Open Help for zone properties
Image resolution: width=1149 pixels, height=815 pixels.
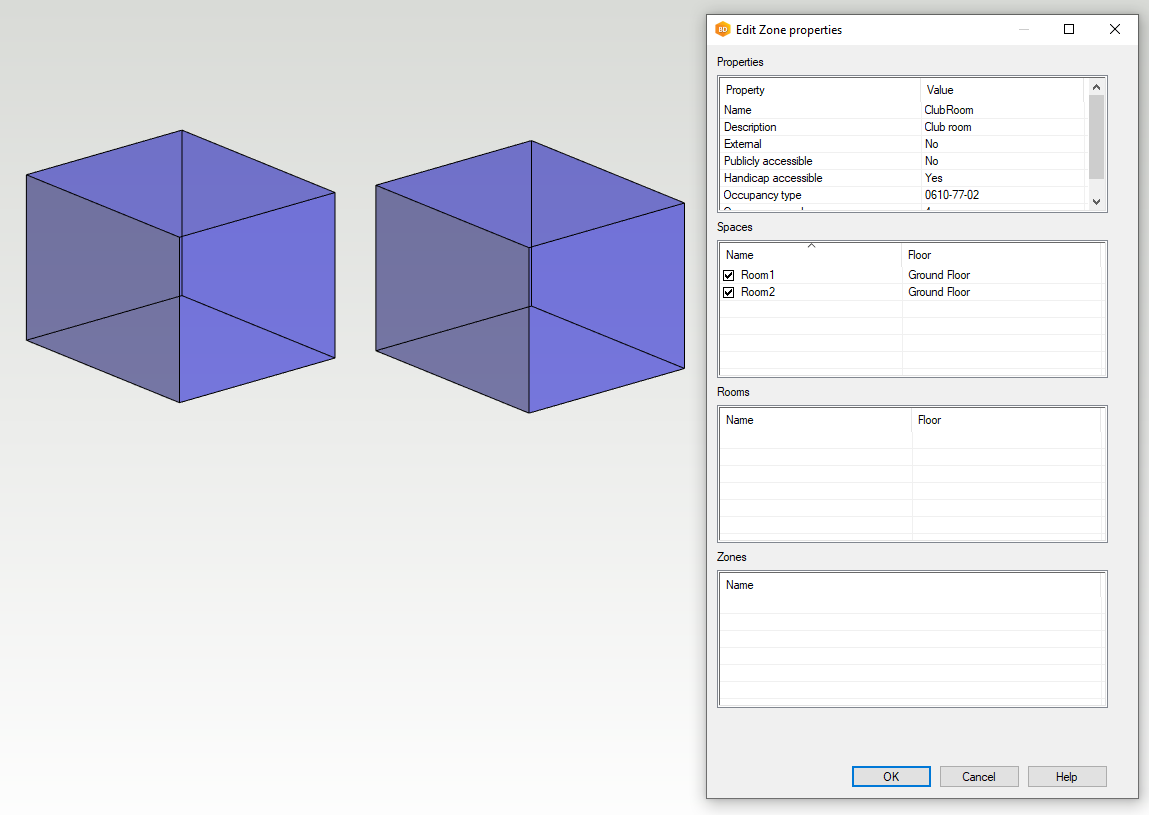(1066, 777)
